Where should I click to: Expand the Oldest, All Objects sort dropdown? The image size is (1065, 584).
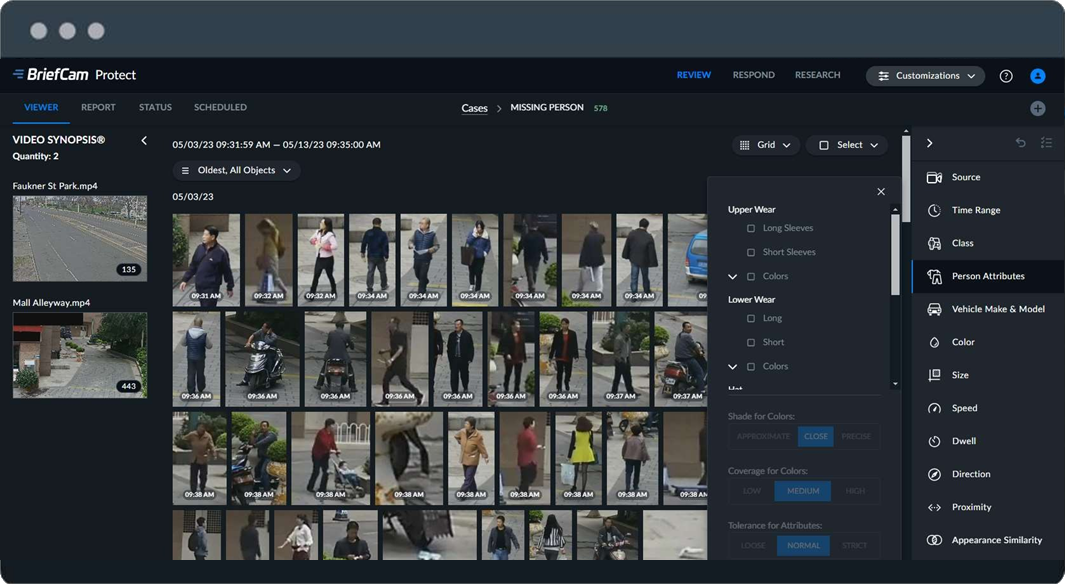click(x=236, y=171)
